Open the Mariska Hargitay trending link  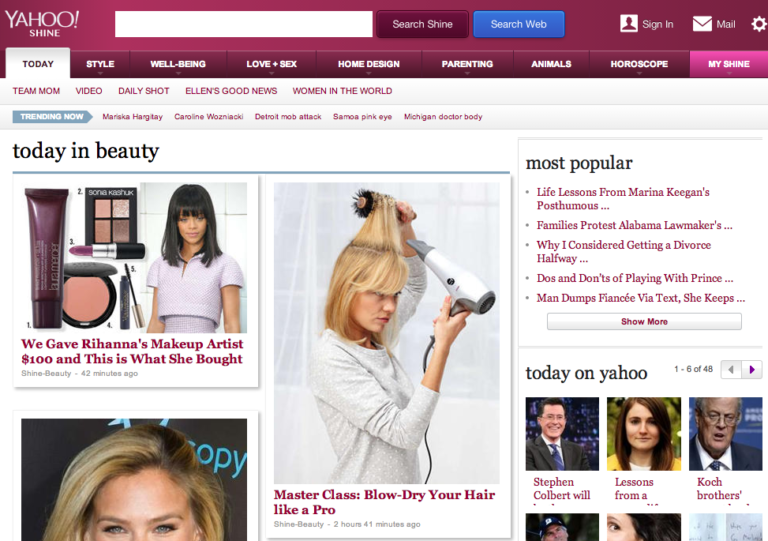tap(132, 117)
